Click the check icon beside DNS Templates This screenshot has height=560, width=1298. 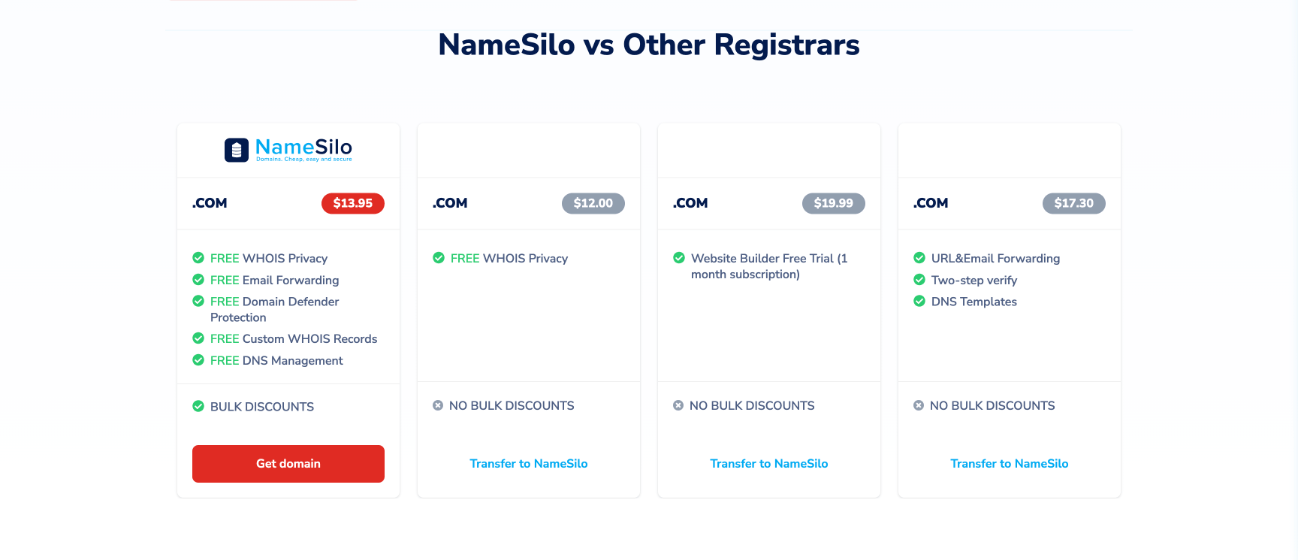(919, 301)
